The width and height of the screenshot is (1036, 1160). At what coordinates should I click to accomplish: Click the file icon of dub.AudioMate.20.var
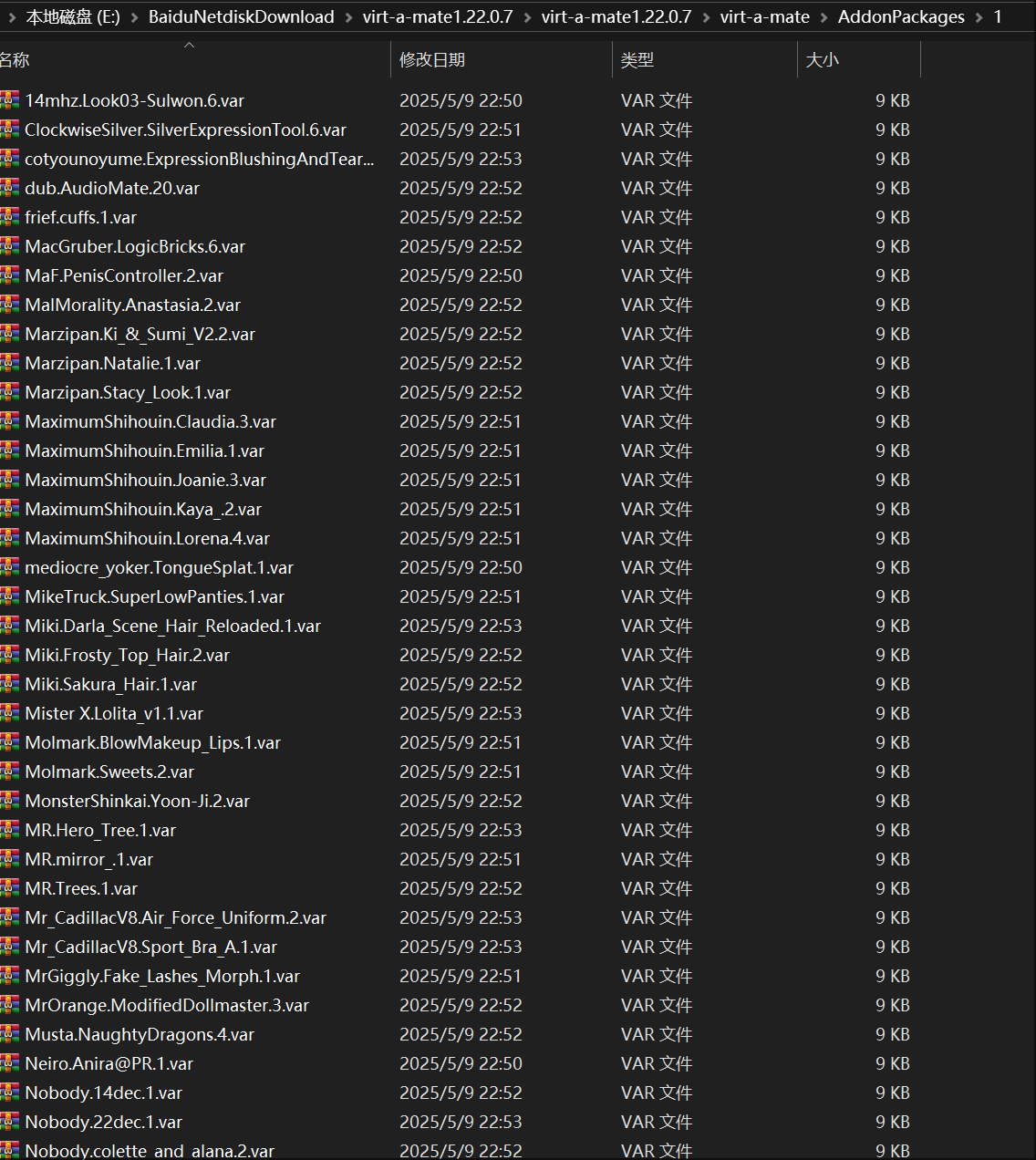pyautogui.click(x=9, y=188)
